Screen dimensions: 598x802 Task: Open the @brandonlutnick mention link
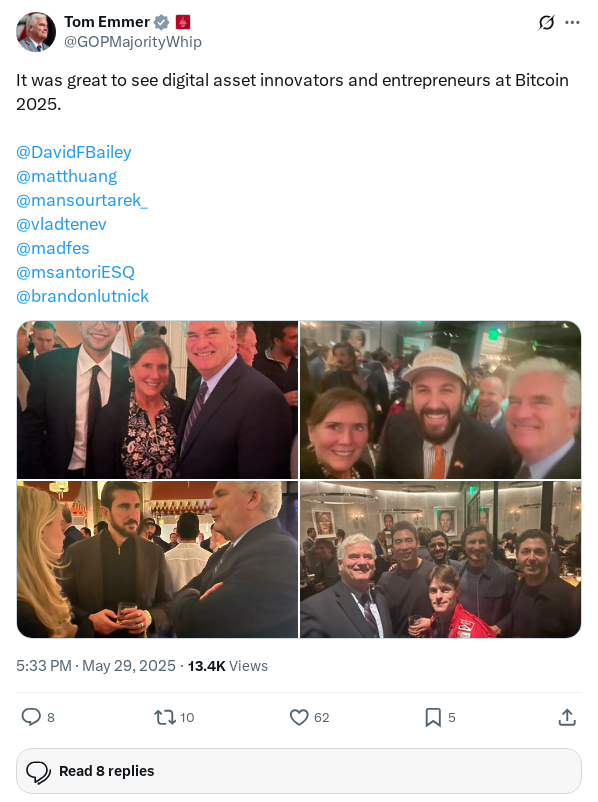pyautogui.click(x=82, y=296)
